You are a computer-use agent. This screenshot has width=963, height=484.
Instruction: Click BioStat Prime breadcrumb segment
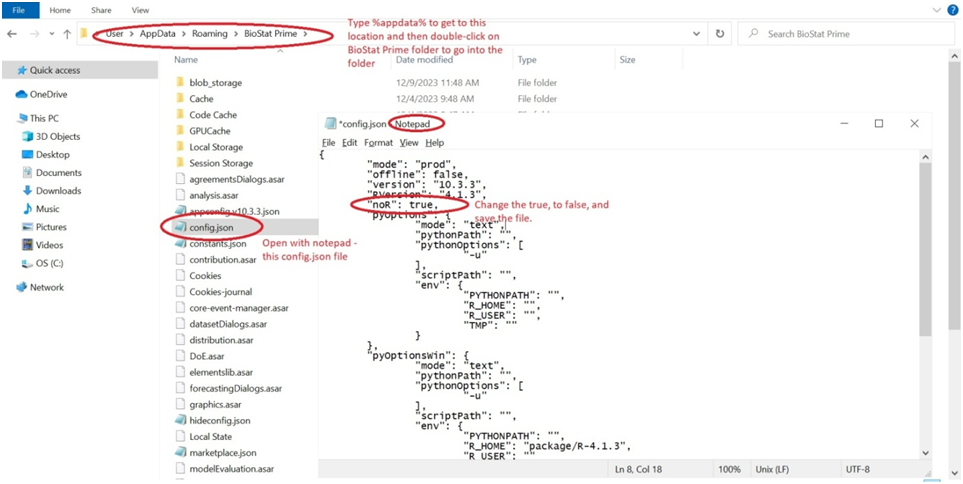(269, 34)
